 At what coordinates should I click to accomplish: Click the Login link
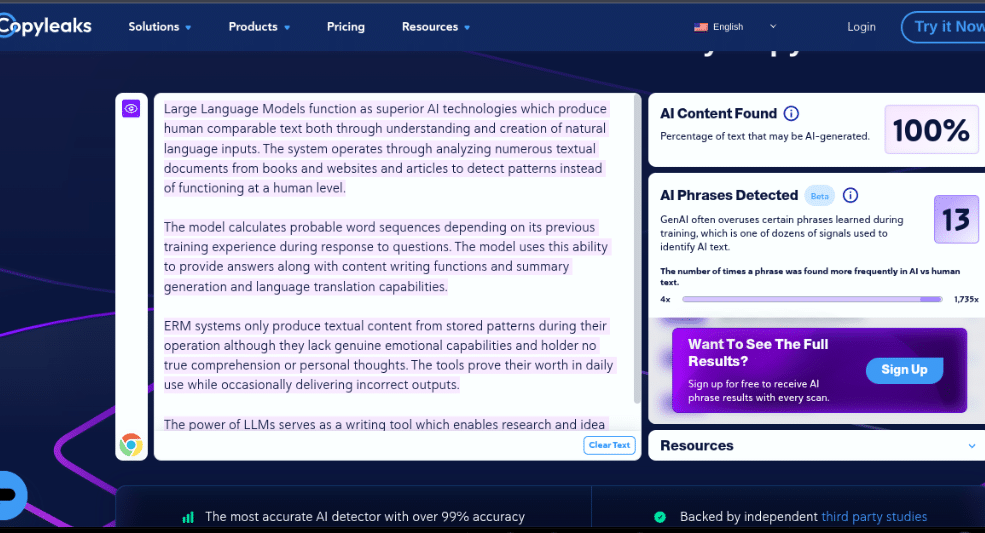tap(861, 27)
